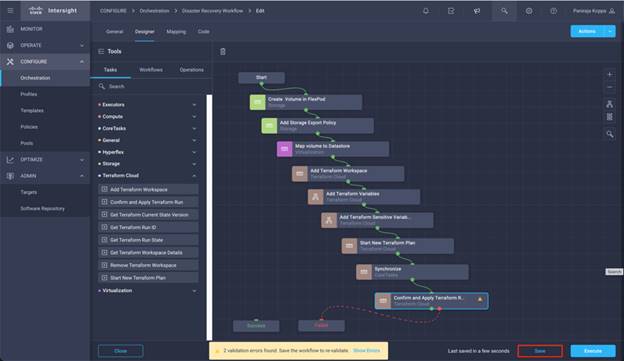624x361 pixels.
Task: Open the user profile account menu
Action: [x=594, y=11]
